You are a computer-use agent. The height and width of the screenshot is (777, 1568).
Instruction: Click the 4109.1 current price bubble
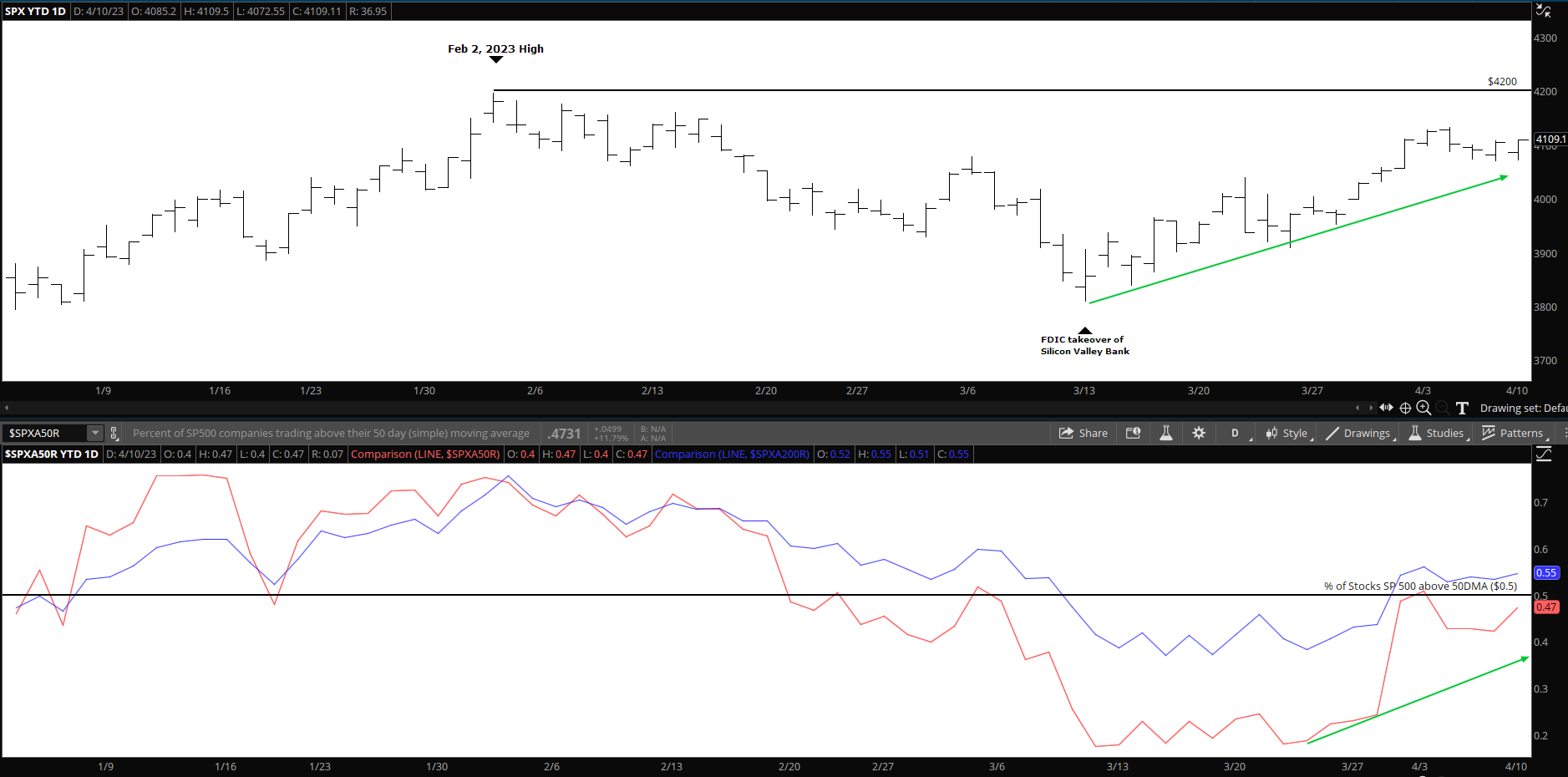pyautogui.click(x=1550, y=139)
